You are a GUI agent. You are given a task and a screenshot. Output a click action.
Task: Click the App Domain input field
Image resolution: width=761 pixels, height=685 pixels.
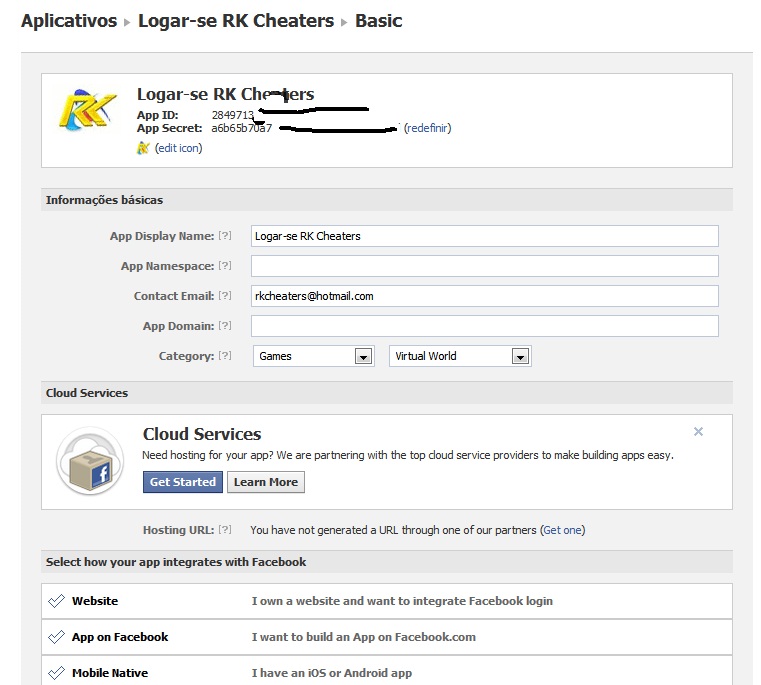pos(484,326)
